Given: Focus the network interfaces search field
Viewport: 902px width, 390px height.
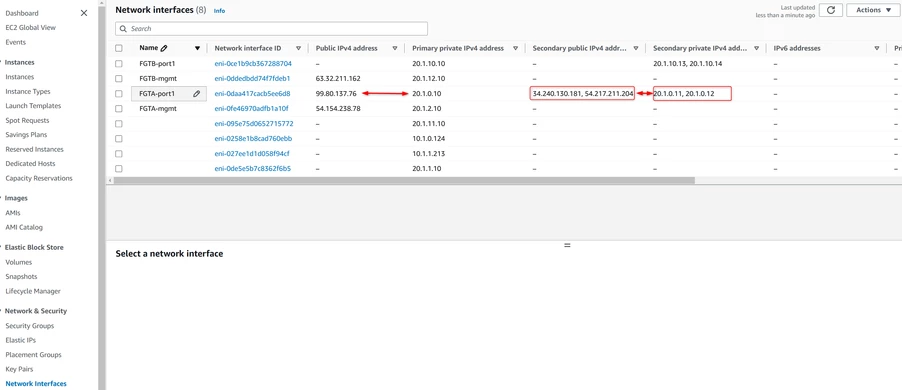Looking at the screenshot, I should (x=272, y=29).
